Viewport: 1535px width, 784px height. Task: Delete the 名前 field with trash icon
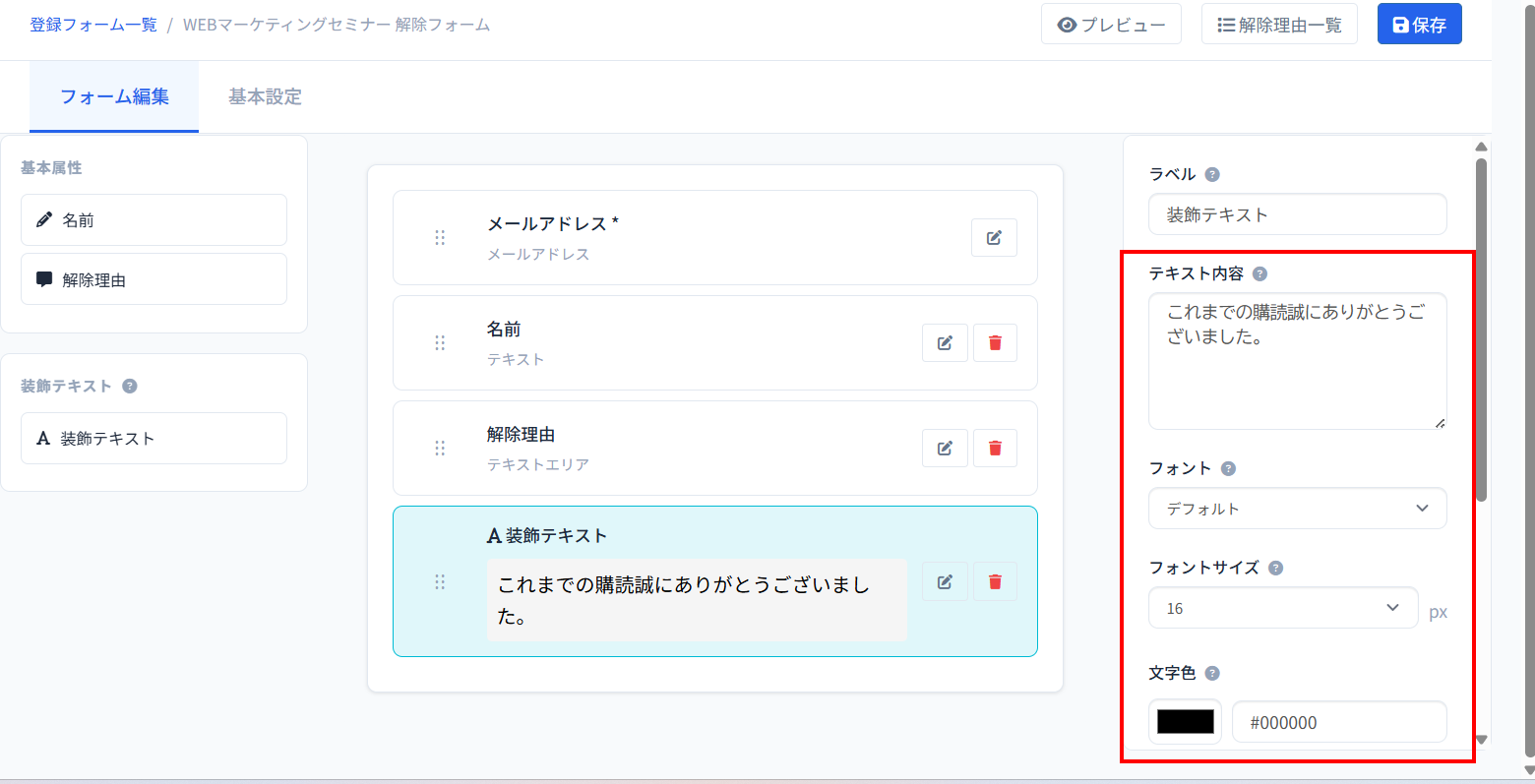pos(995,343)
